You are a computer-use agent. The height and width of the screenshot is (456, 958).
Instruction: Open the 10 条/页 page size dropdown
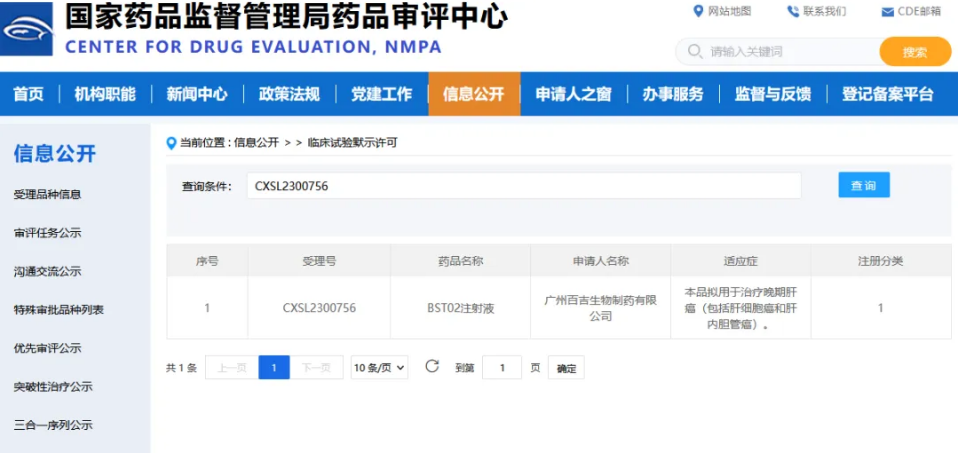click(x=379, y=367)
